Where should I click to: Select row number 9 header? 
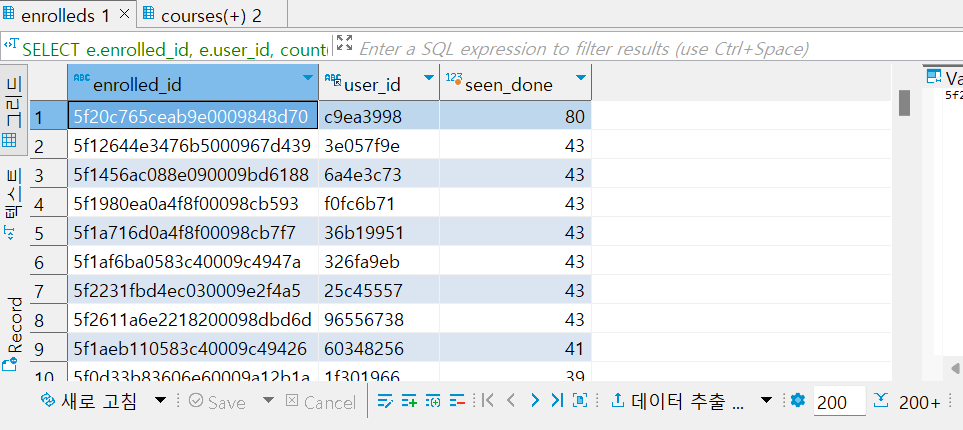(x=49, y=349)
